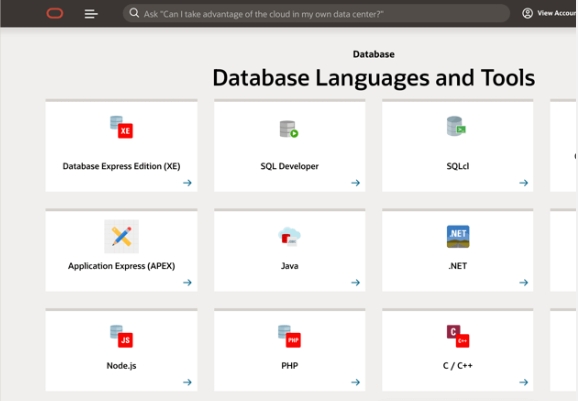Image resolution: width=578 pixels, height=401 pixels.
Task: Click the SQL Developer database icon
Action: [x=289, y=129]
